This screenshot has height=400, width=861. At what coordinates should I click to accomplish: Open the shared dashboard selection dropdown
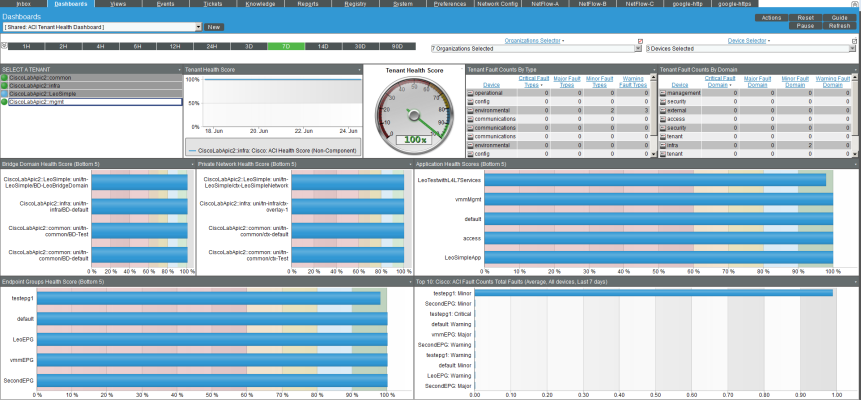[x=101, y=27]
